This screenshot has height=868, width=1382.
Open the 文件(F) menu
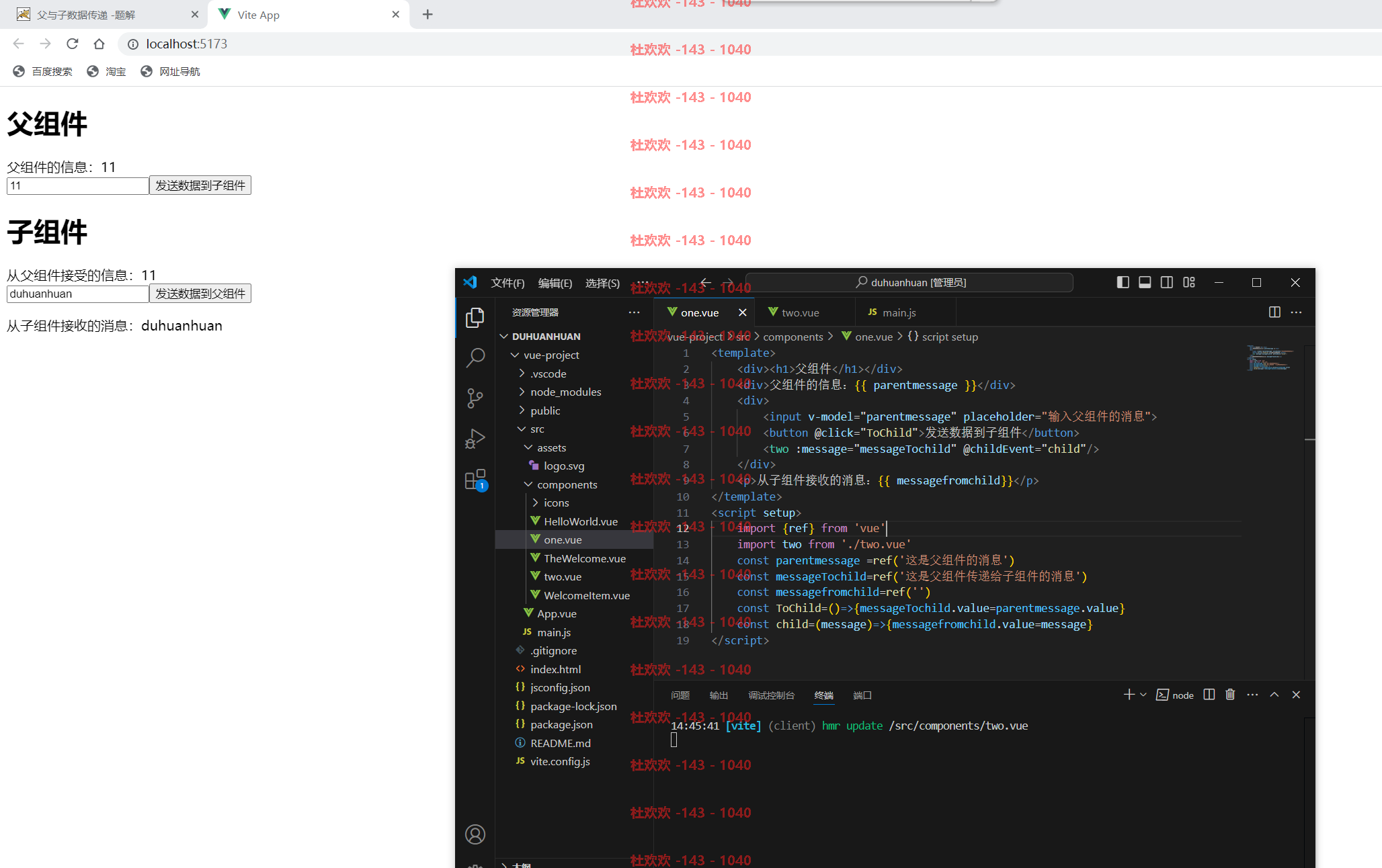[507, 283]
